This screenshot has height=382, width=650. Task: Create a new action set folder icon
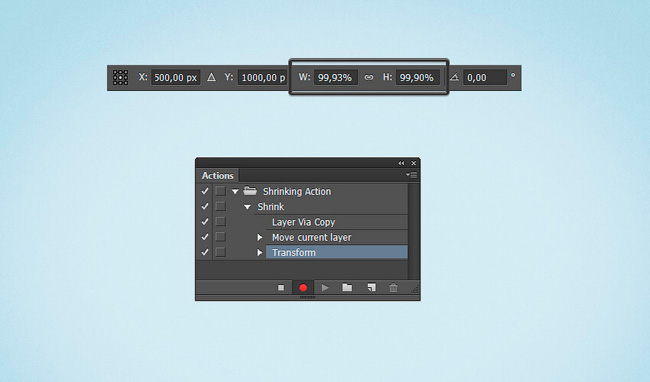click(x=347, y=287)
